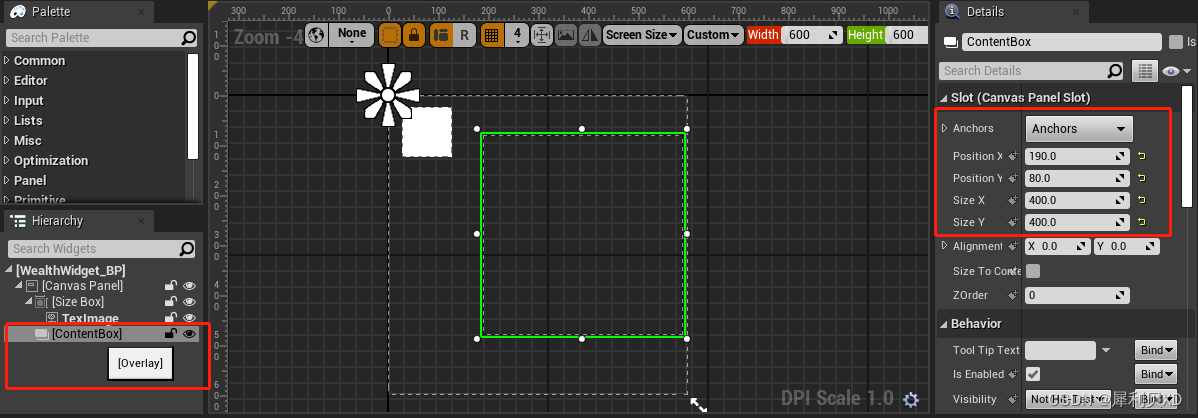Reset Position X to default arrow
The width and height of the screenshot is (1198, 418).
tap(1141, 156)
